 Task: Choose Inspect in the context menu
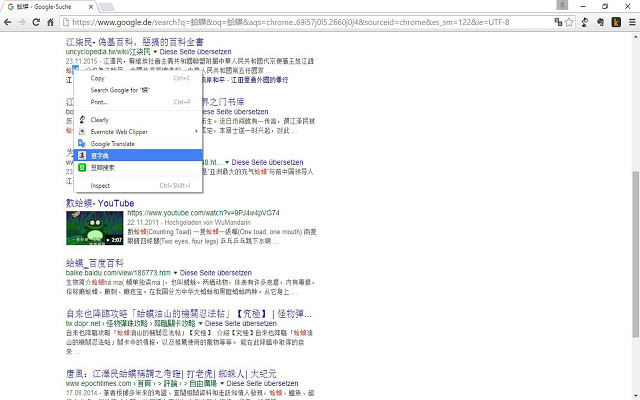click(138, 185)
